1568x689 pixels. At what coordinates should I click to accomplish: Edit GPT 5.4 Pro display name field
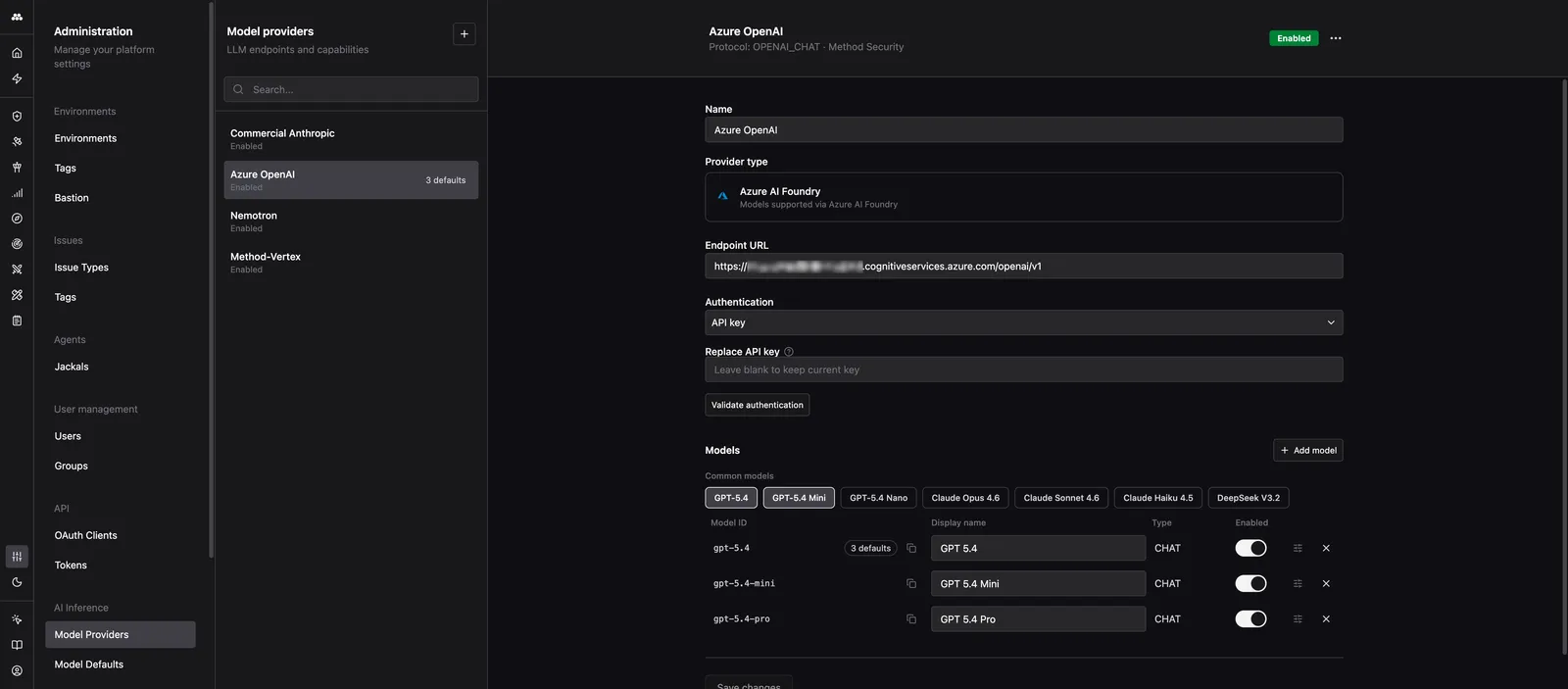click(1038, 619)
